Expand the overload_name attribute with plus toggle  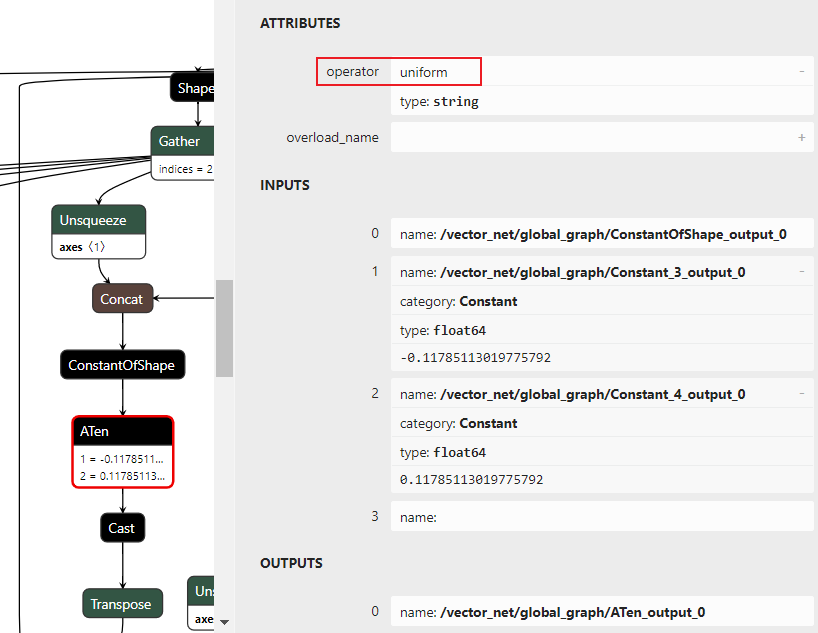click(x=802, y=137)
